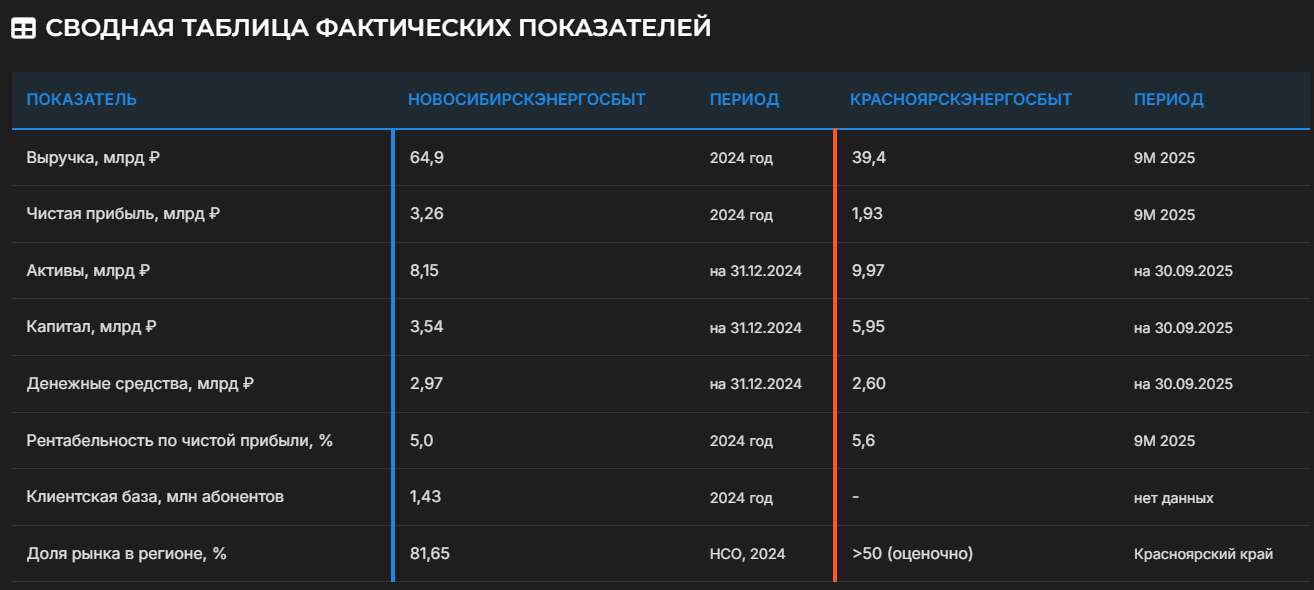Select 'Доля рынка в регионе, %' label
This screenshot has height=590, width=1314.
pyautogui.click(x=126, y=554)
